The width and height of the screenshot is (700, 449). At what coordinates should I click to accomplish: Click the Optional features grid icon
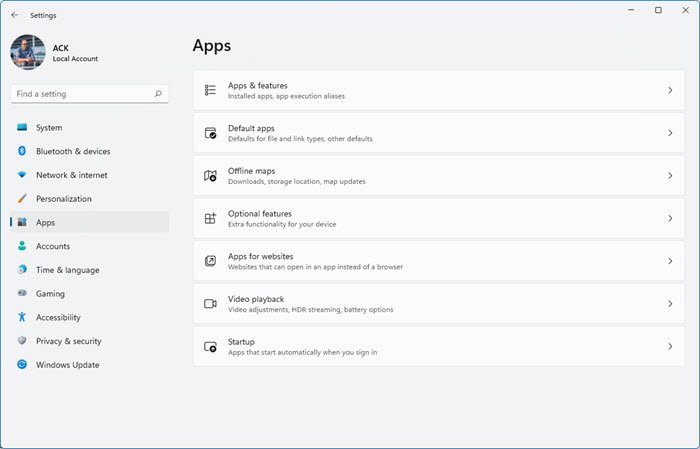pyautogui.click(x=210, y=218)
